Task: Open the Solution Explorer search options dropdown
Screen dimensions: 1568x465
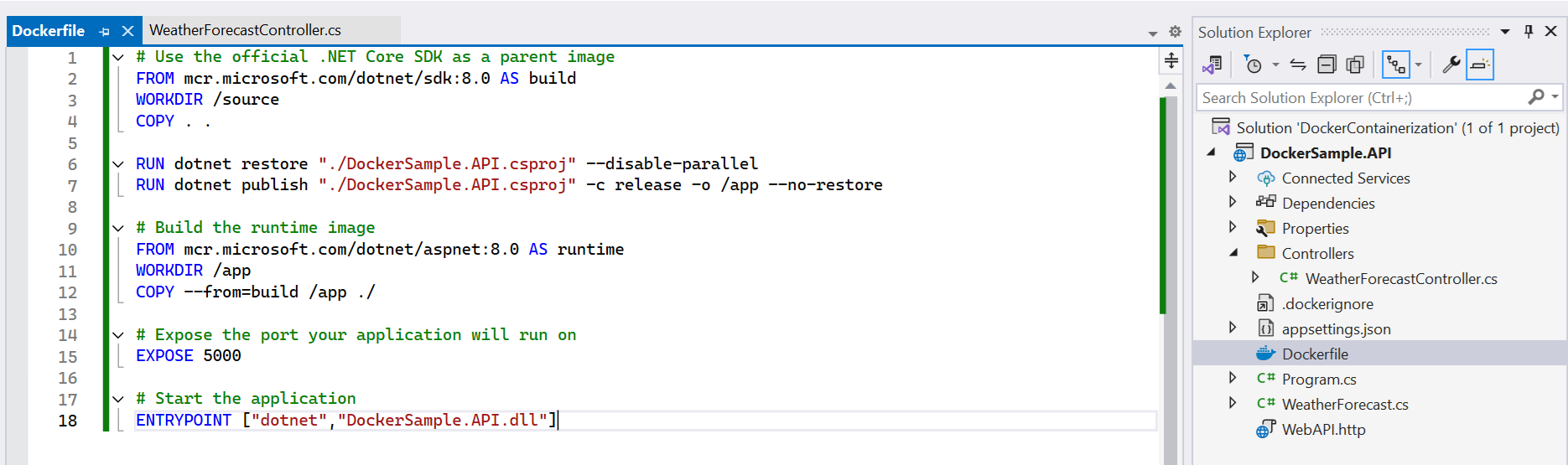Action: click(x=1555, y=97)
